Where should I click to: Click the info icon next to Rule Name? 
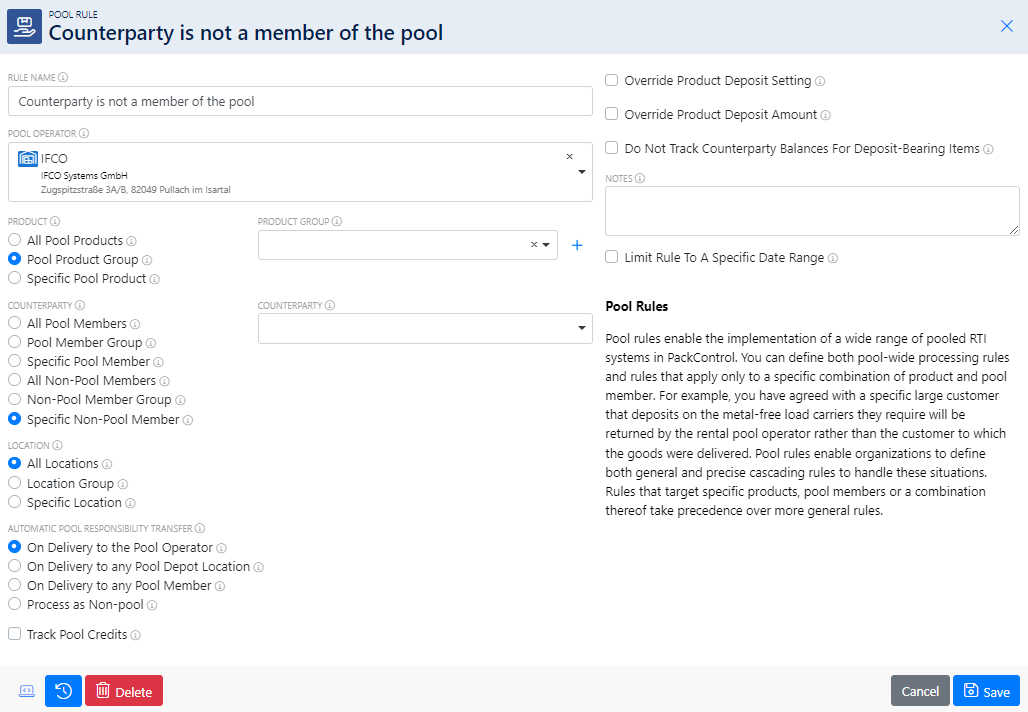point(62,76)
